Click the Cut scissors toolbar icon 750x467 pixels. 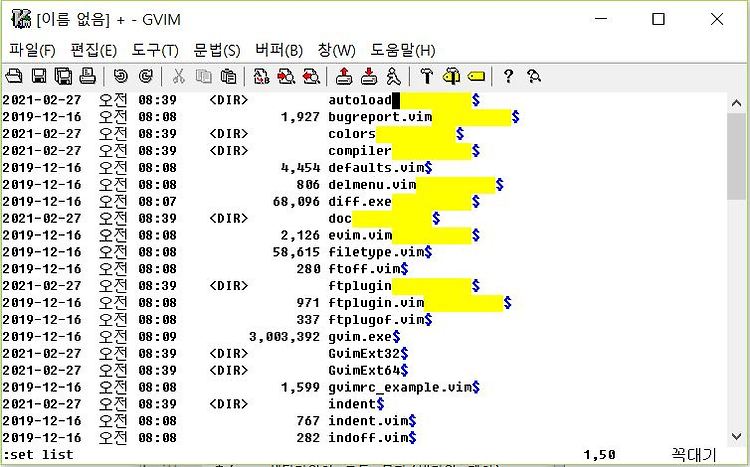(x=178, y=76)
